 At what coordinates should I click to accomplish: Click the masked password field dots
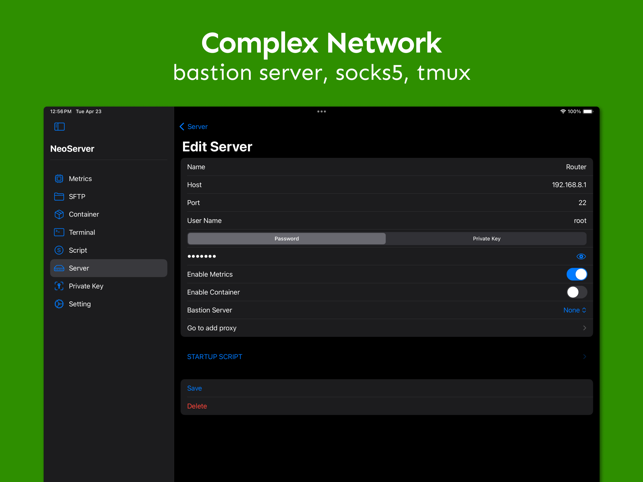click(202, 257)
